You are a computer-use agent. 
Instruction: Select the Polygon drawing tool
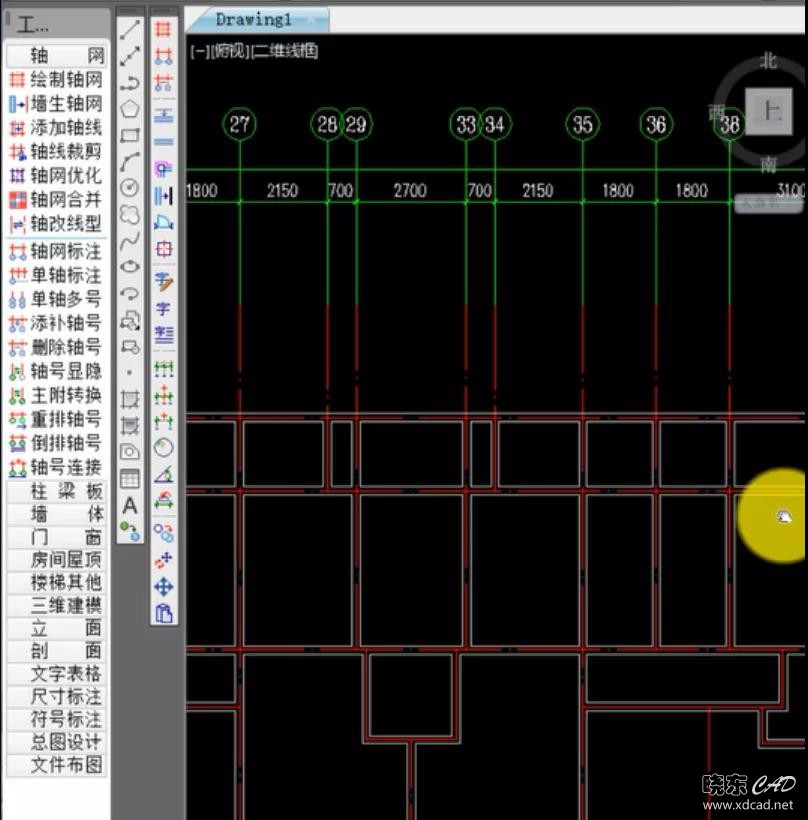130,108
